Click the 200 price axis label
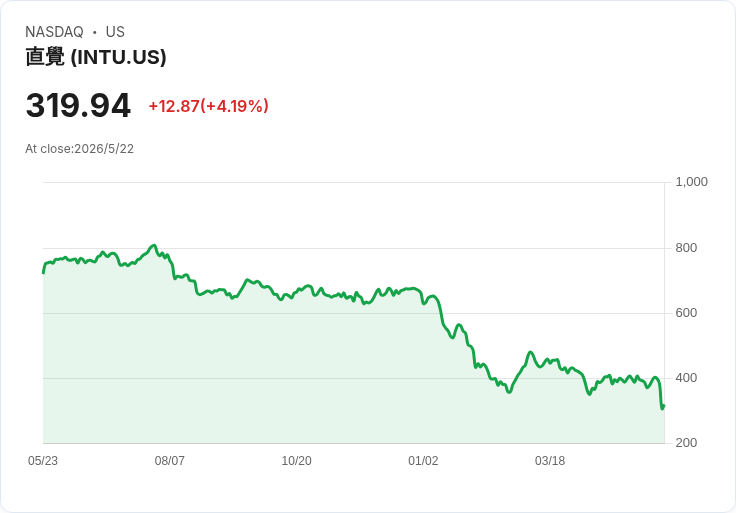This screenshot has height=513, width=736. pyautogui.click(x=686, y=443)
